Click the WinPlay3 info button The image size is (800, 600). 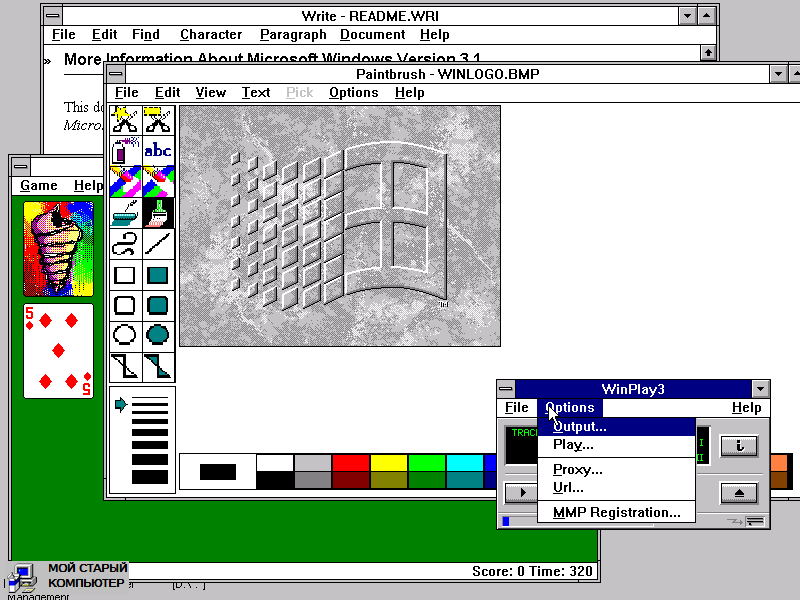coord(739,446)
